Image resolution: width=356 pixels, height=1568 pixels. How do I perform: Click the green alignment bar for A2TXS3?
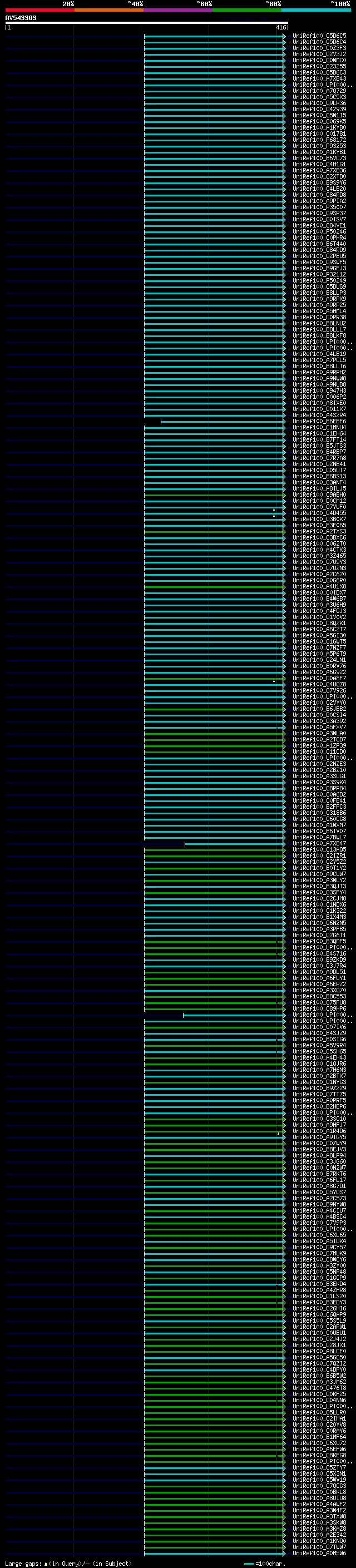(214, 532)
